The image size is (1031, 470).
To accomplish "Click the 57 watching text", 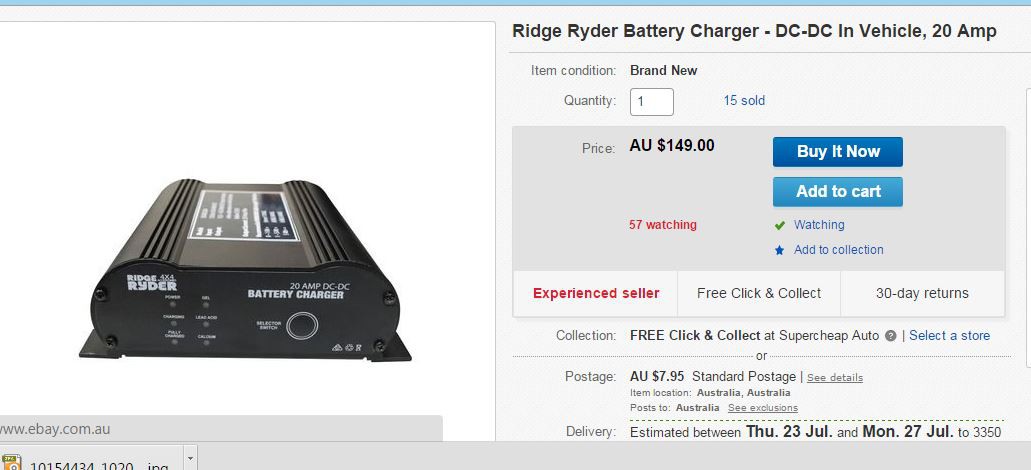I will coord(662,225).
